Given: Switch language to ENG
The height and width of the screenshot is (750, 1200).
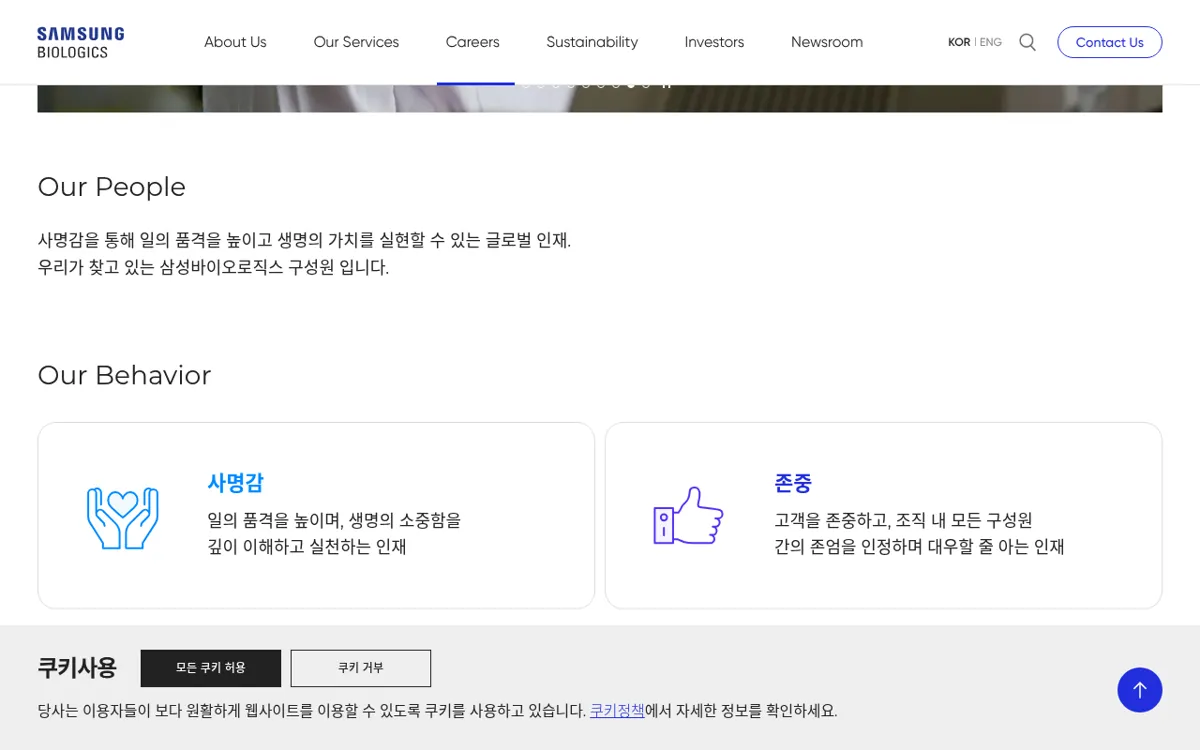Looking at the screenshot, I should click(990, 42).
